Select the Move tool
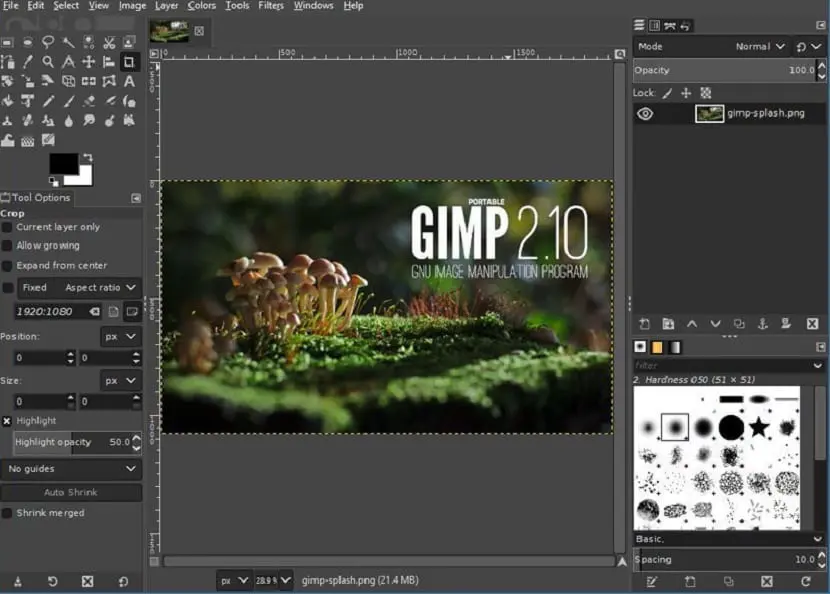Screen dimensions: 830x594 click(90, 61)
